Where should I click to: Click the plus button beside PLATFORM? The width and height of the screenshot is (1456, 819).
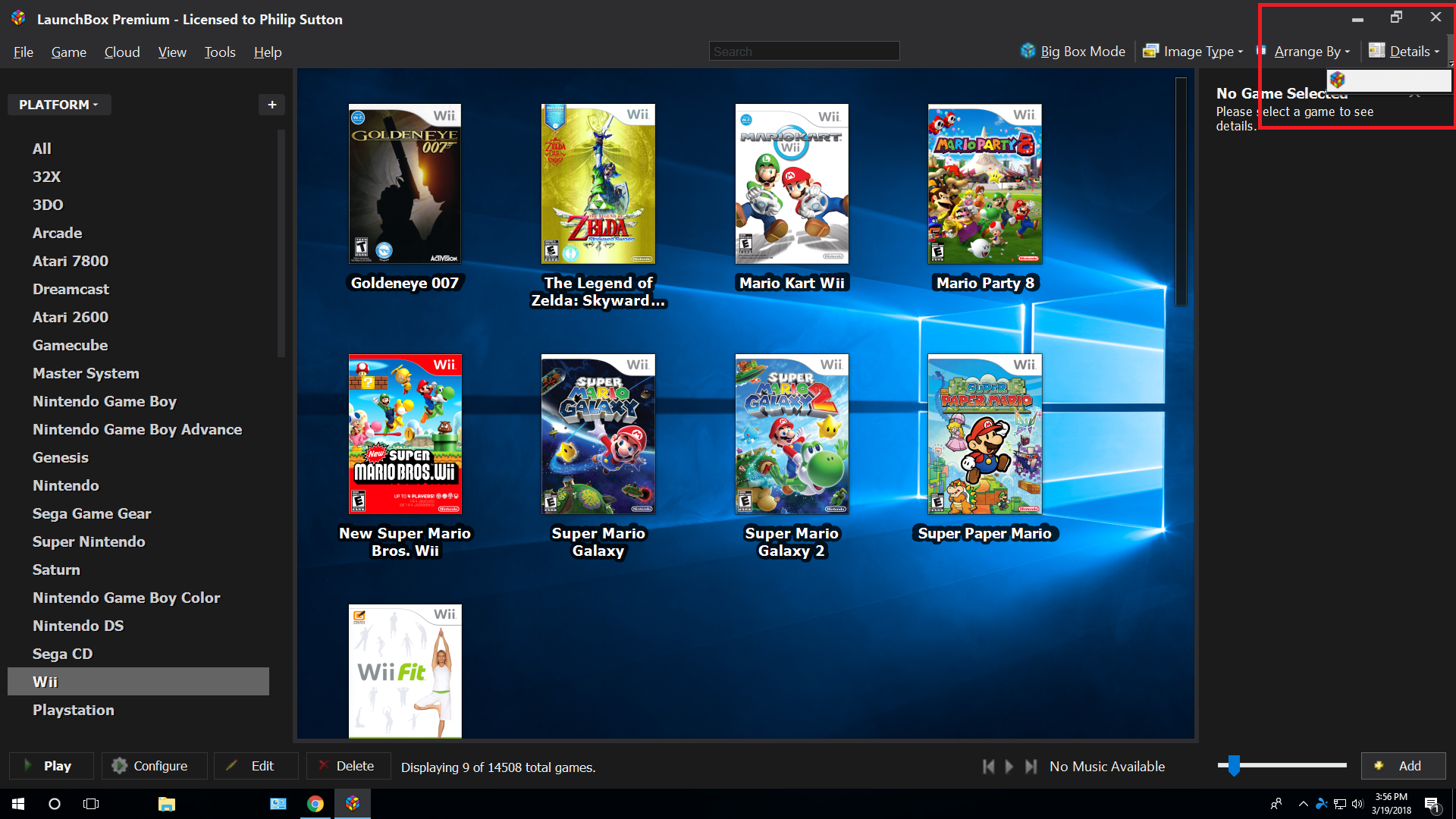(271, 105)
